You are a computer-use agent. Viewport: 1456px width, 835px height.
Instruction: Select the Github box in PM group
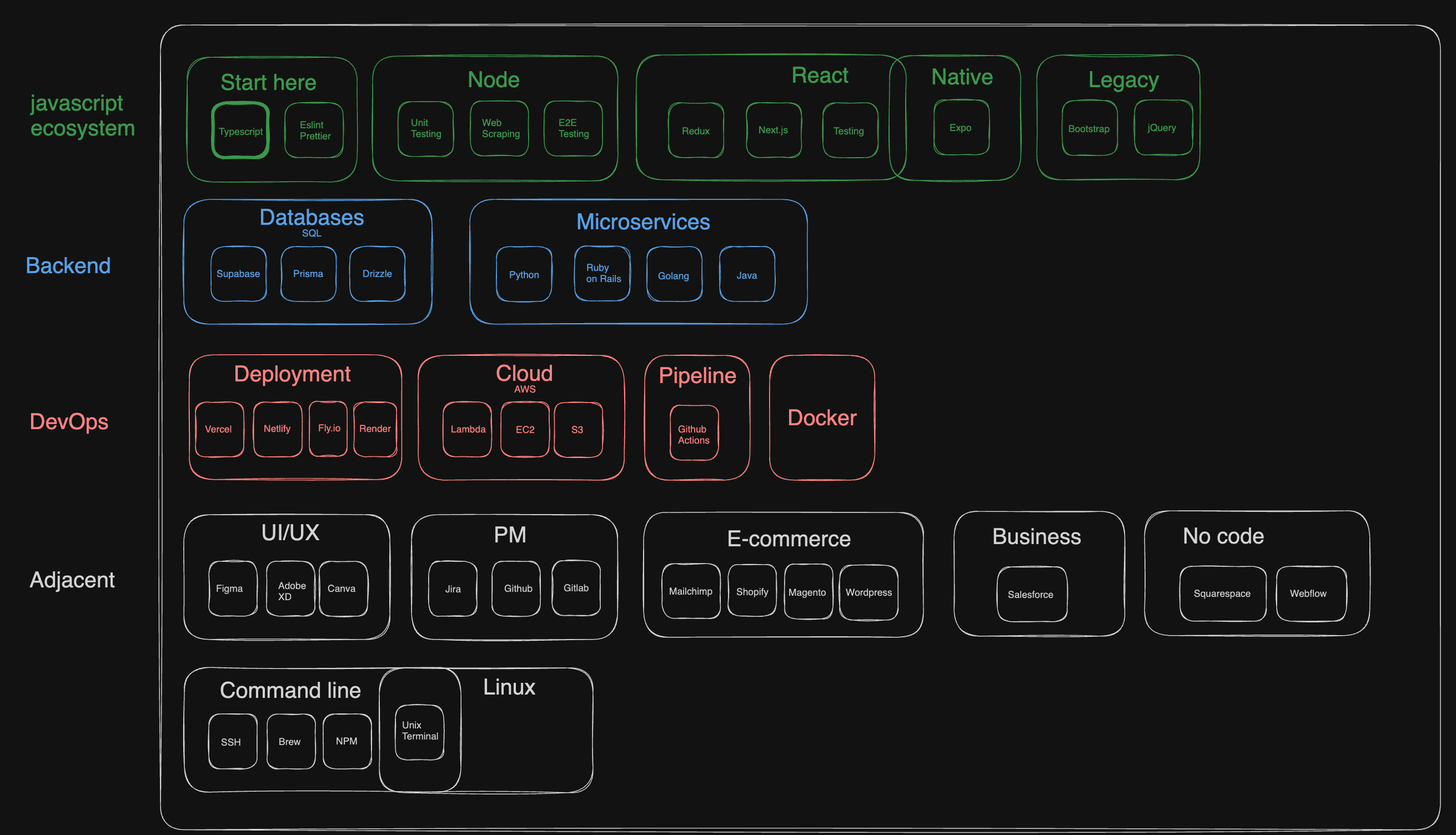tap(516, 589)
